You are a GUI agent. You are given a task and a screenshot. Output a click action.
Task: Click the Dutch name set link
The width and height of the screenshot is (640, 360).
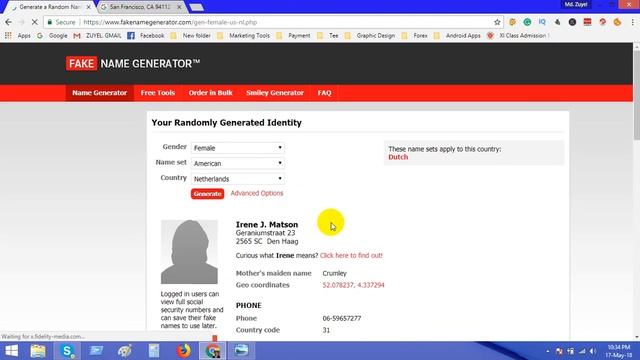point(398,157)
